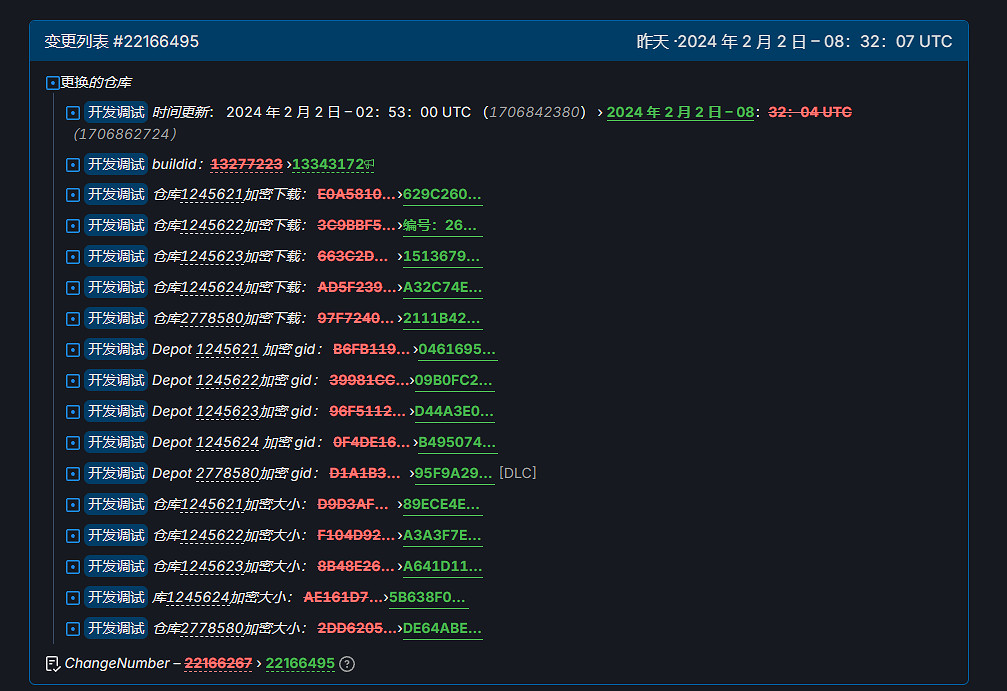
Task: Click the external link icon after 13343172
Action: [369, 165]
